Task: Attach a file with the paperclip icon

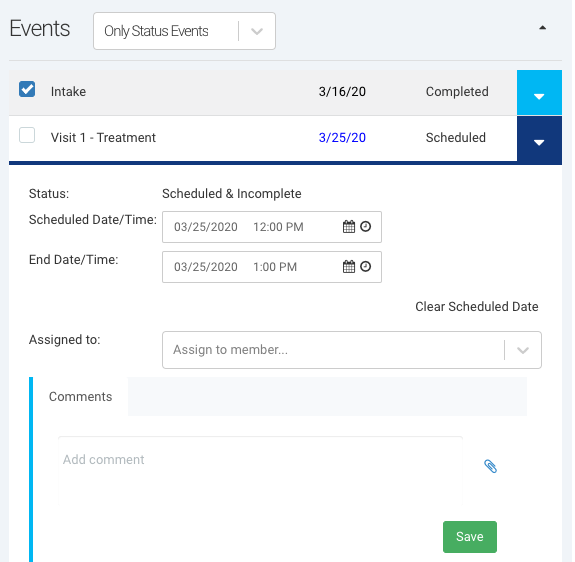Action: point(490,466)
